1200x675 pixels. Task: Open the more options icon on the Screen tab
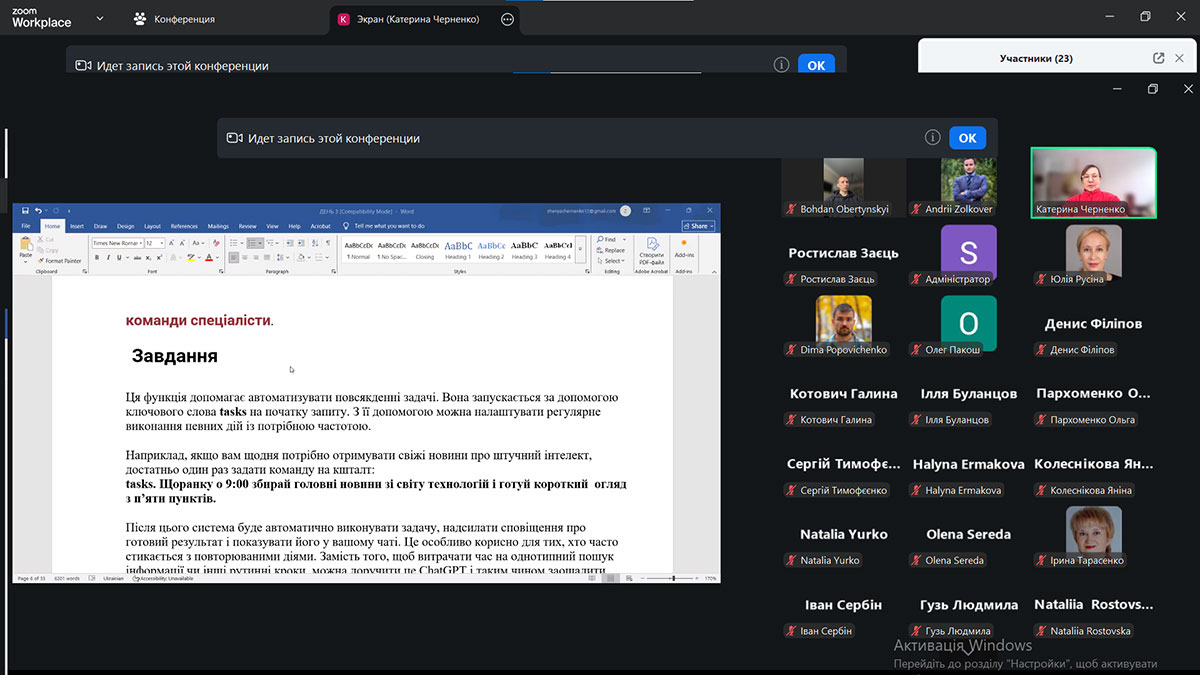(x=507, y=19)
